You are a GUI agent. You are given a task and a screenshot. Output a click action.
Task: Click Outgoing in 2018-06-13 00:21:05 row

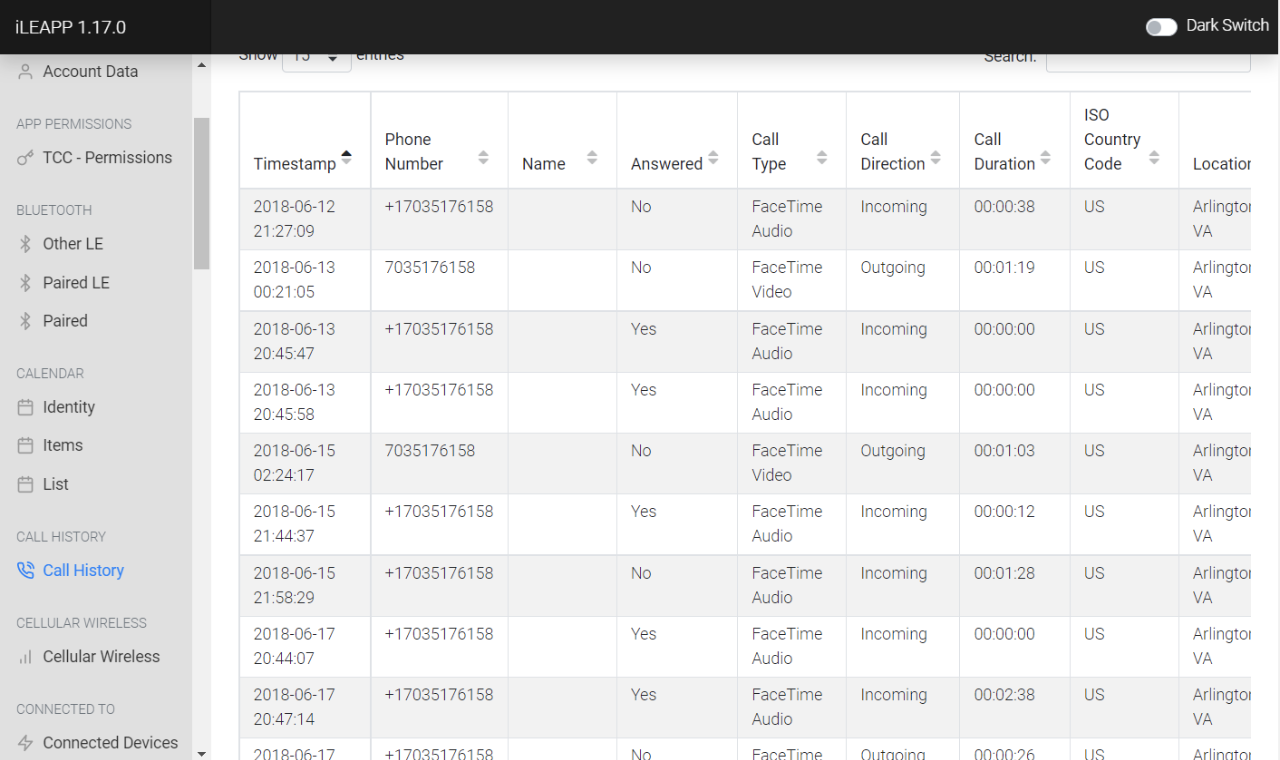point(893,268)
